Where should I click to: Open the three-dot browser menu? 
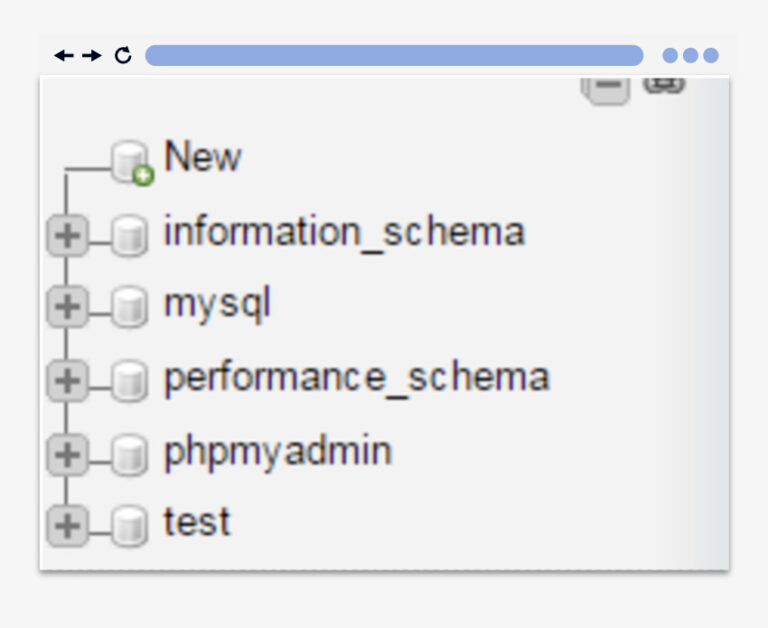point(690,55)
